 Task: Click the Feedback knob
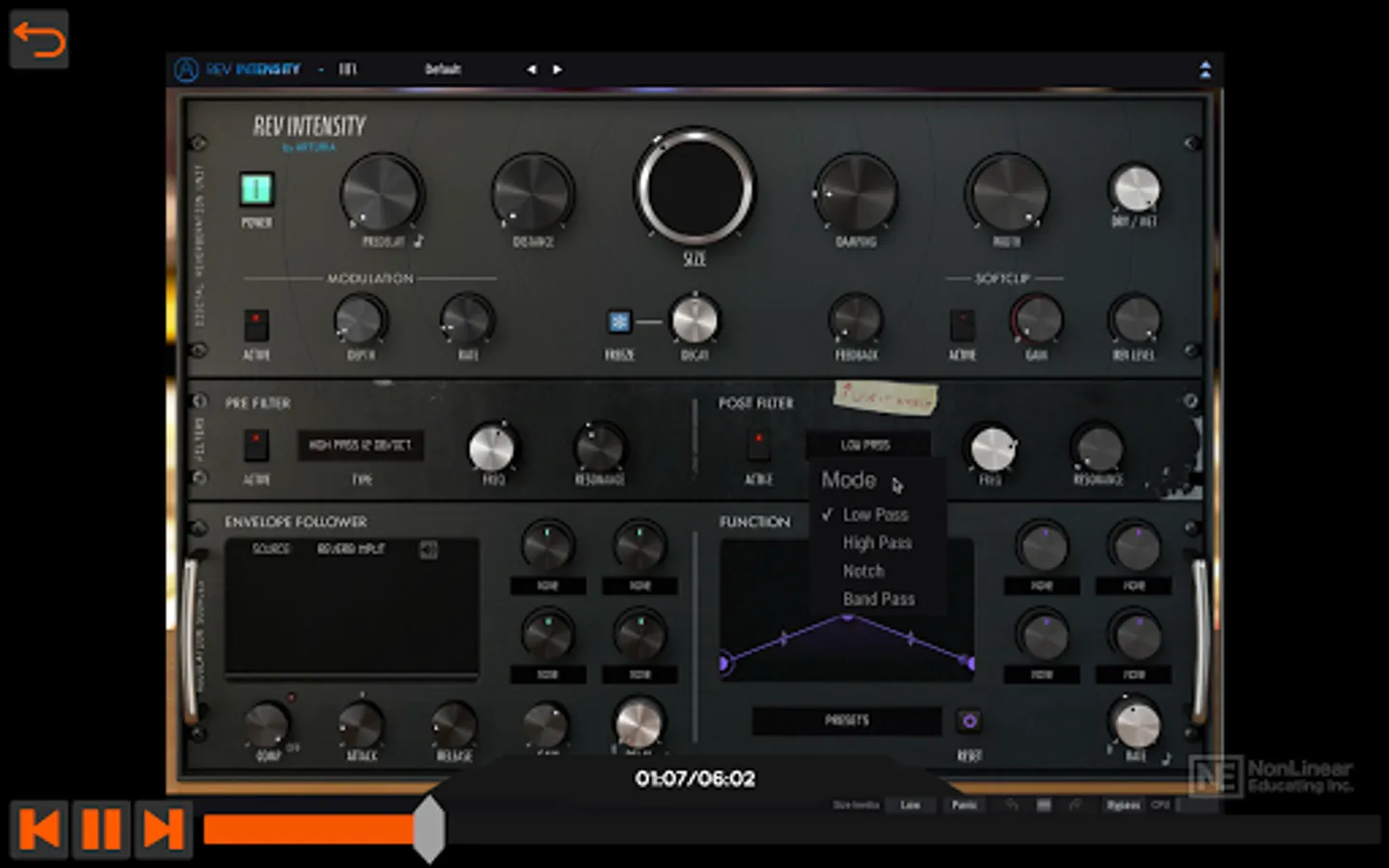point(856,319)
